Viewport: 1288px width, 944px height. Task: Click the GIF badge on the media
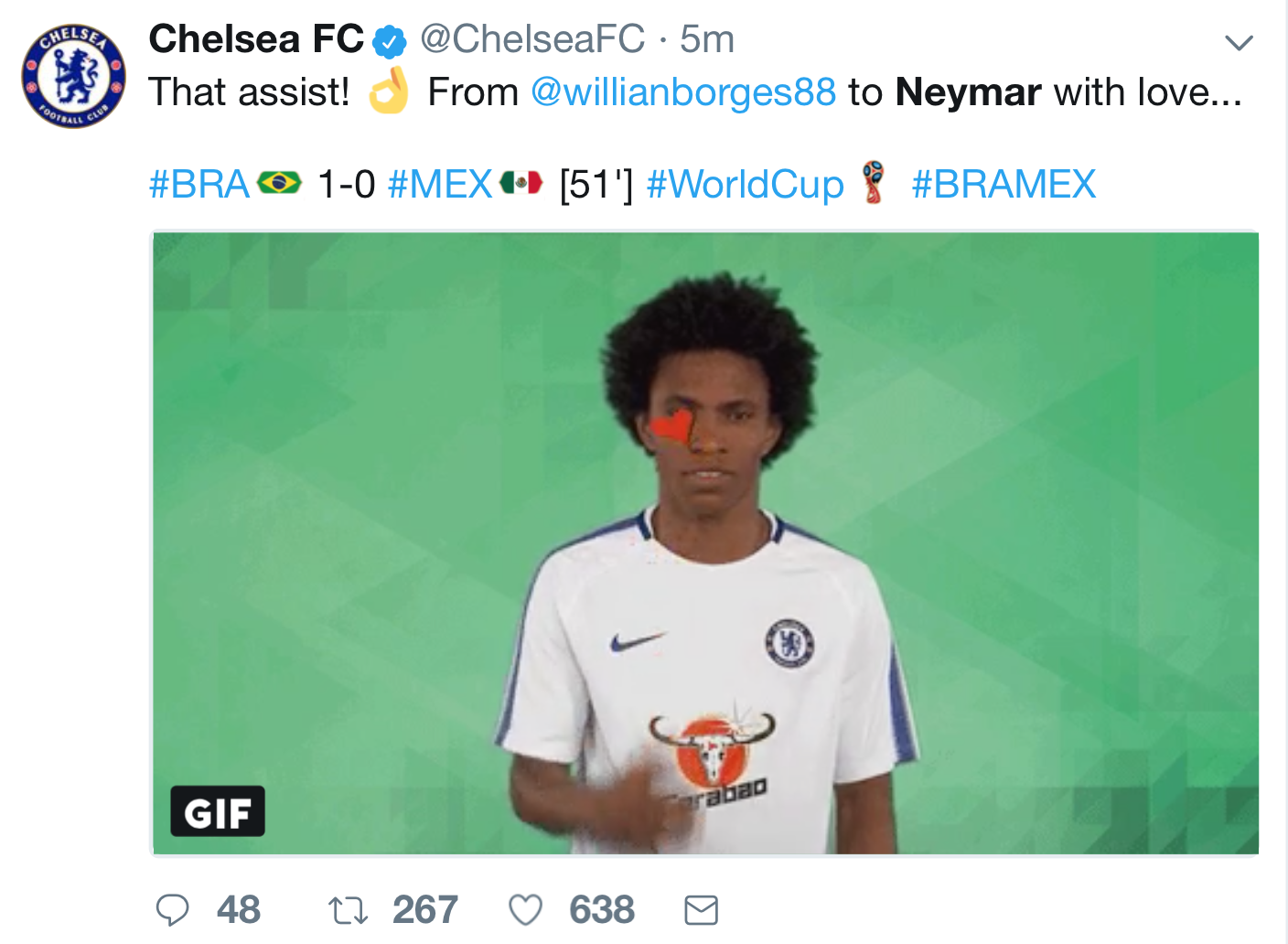point(218,811)
